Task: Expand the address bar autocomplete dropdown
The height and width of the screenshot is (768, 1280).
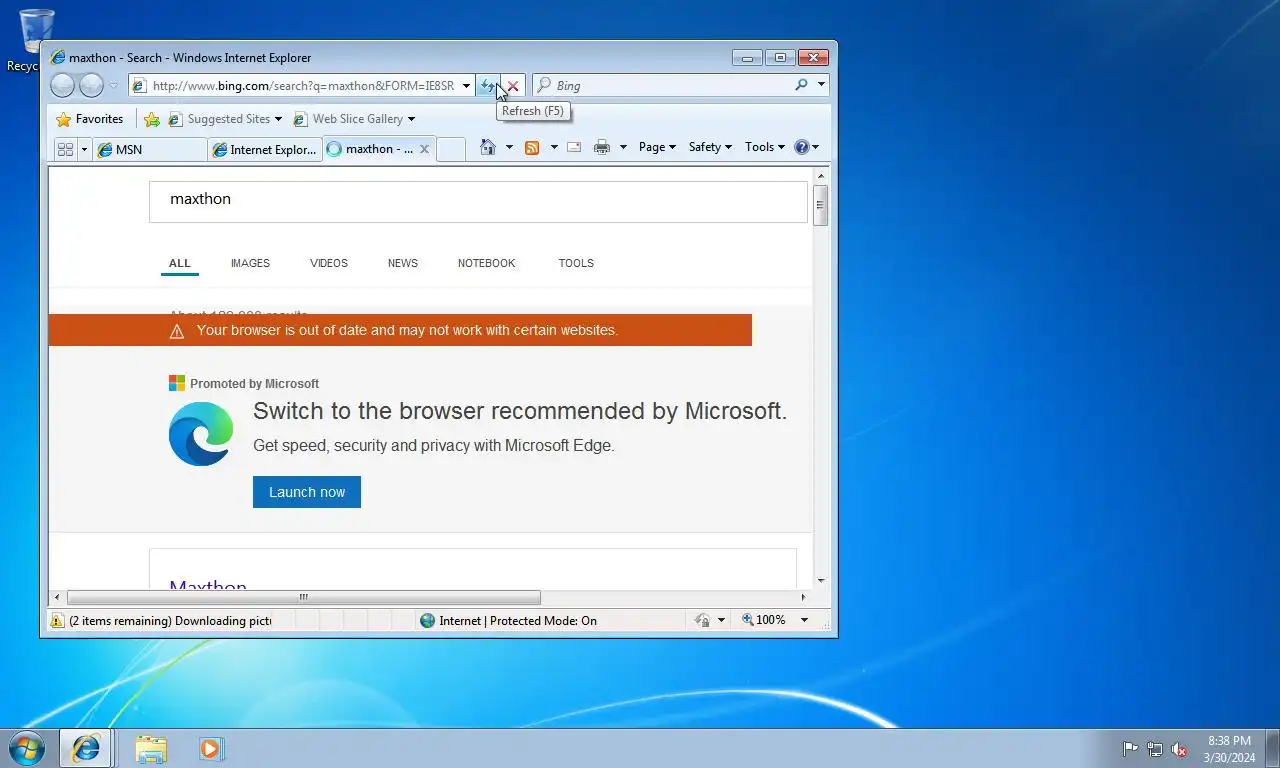Action: click(x=466, y=86)
